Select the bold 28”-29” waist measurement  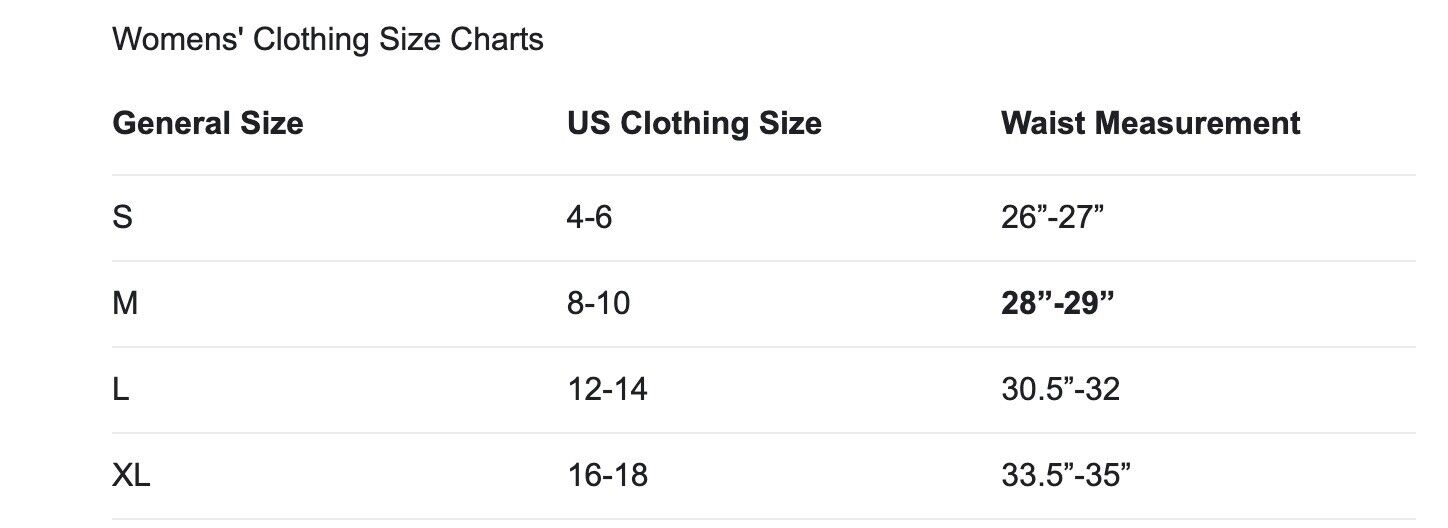click(x=1057, y=303)
